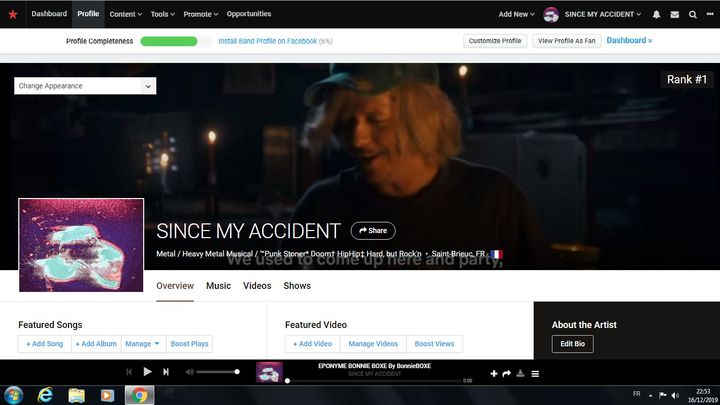This screenshot has height=405, width=720.
Task: Open SINCE MY ACCIDENT account dropdown
Action: coord(602,14)
